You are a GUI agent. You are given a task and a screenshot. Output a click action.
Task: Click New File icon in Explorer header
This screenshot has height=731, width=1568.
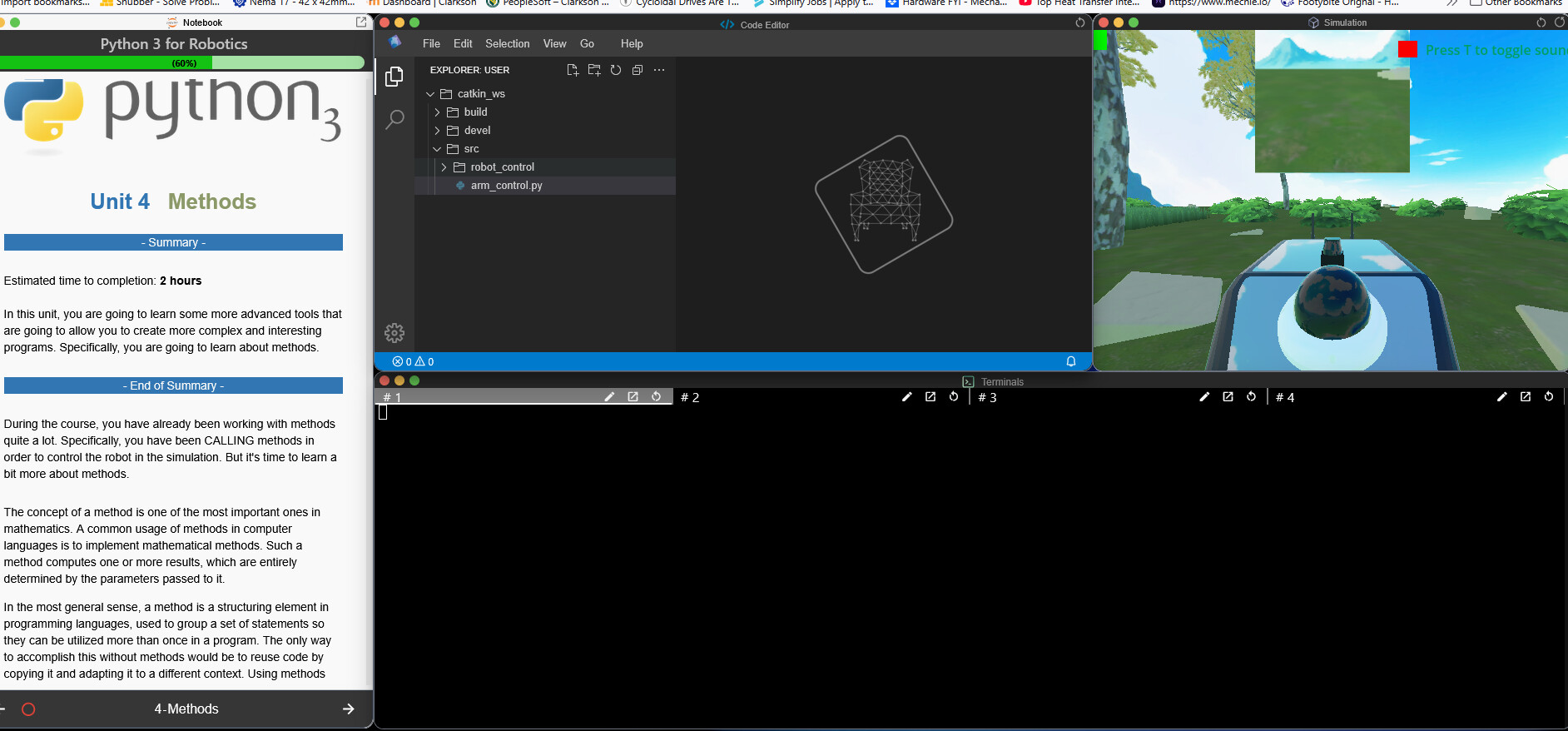573,70
